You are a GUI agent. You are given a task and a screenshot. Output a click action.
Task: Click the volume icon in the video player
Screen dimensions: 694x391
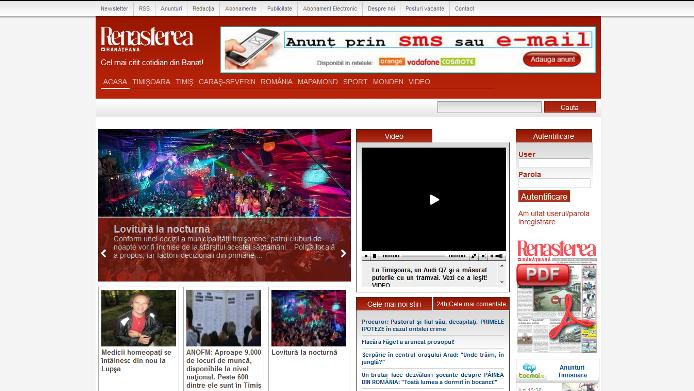coord(492,256)
